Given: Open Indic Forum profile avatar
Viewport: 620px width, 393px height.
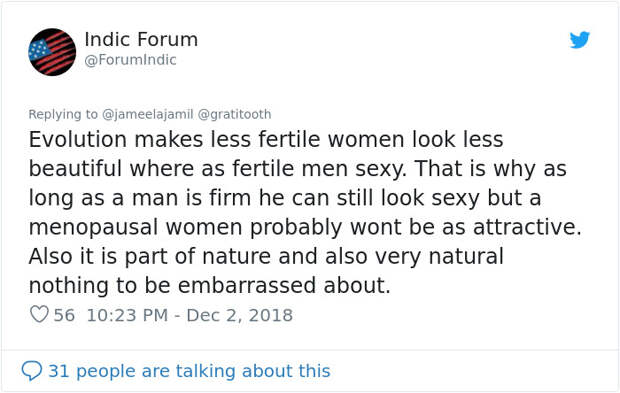Looking at the screenshot, I should [x=52, y=52].
